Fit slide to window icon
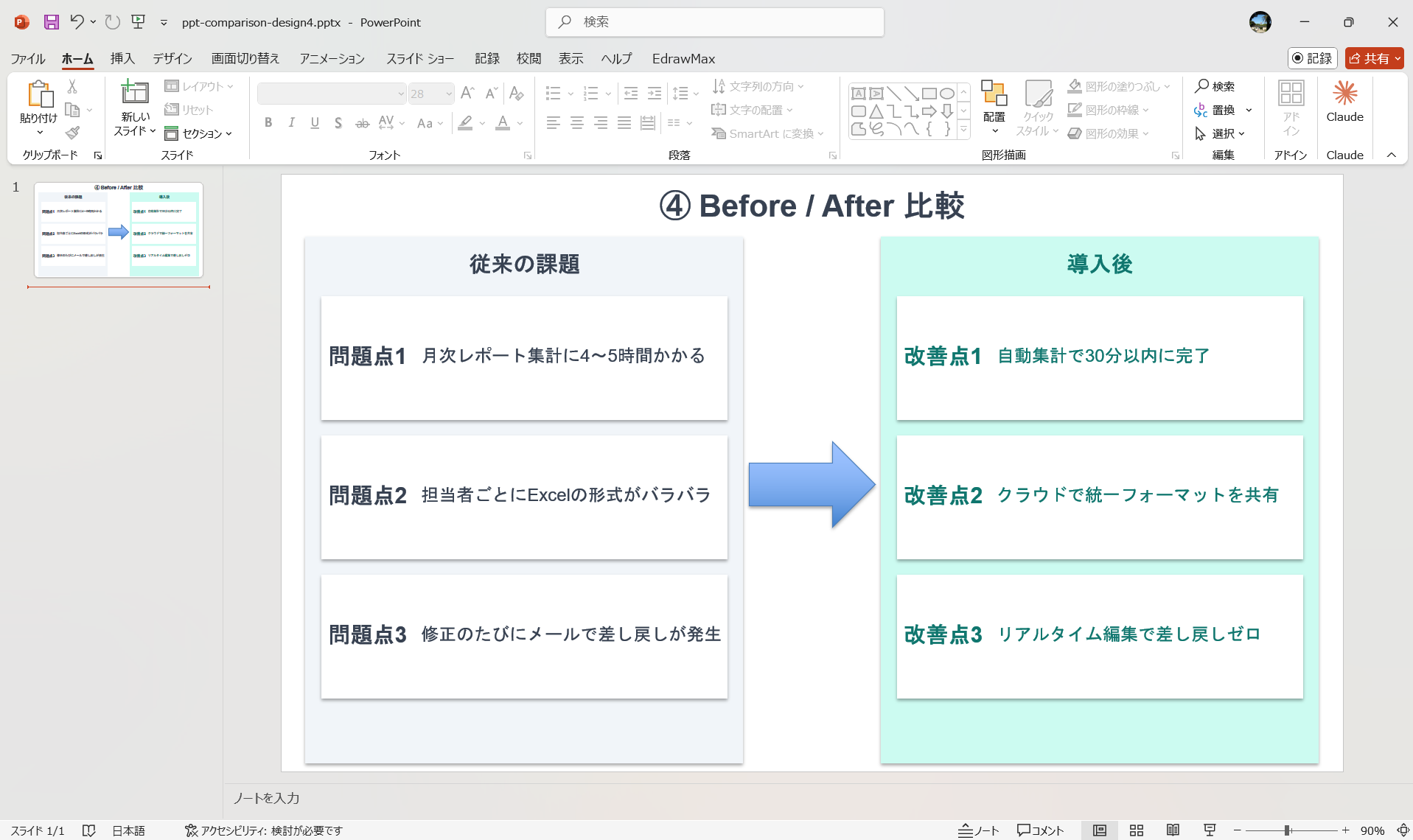Viewport: 1413px width, 840px height. coord(1403,830)
